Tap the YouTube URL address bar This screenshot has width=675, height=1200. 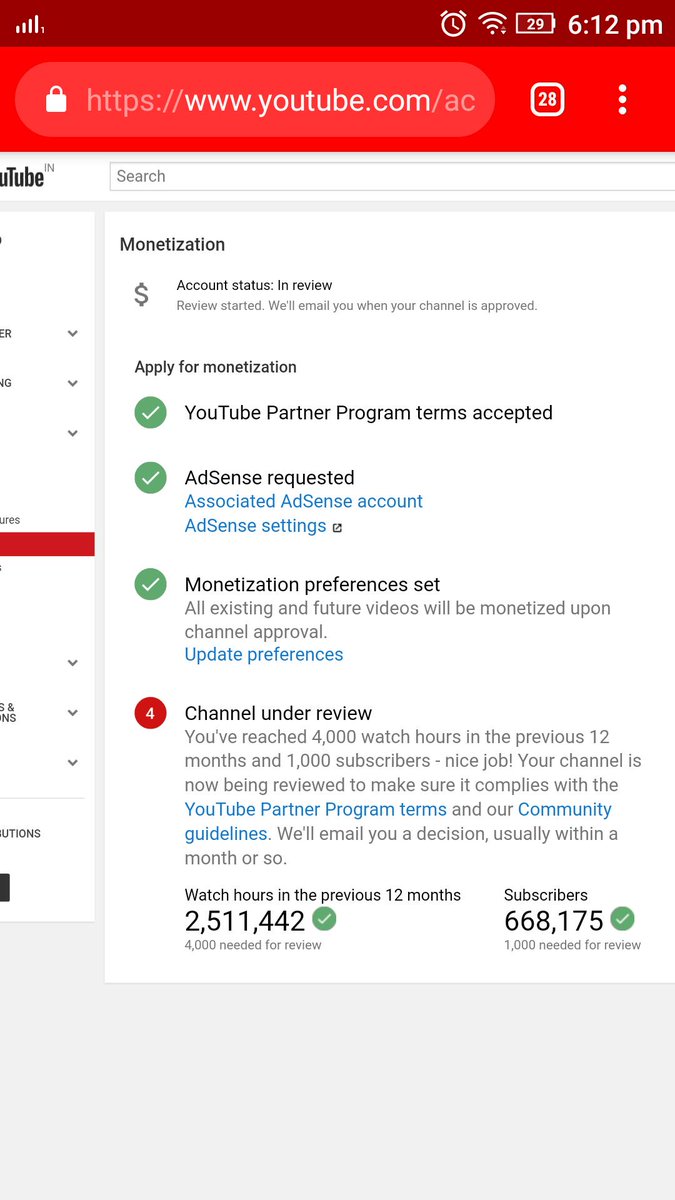click(x=255, y=99)
